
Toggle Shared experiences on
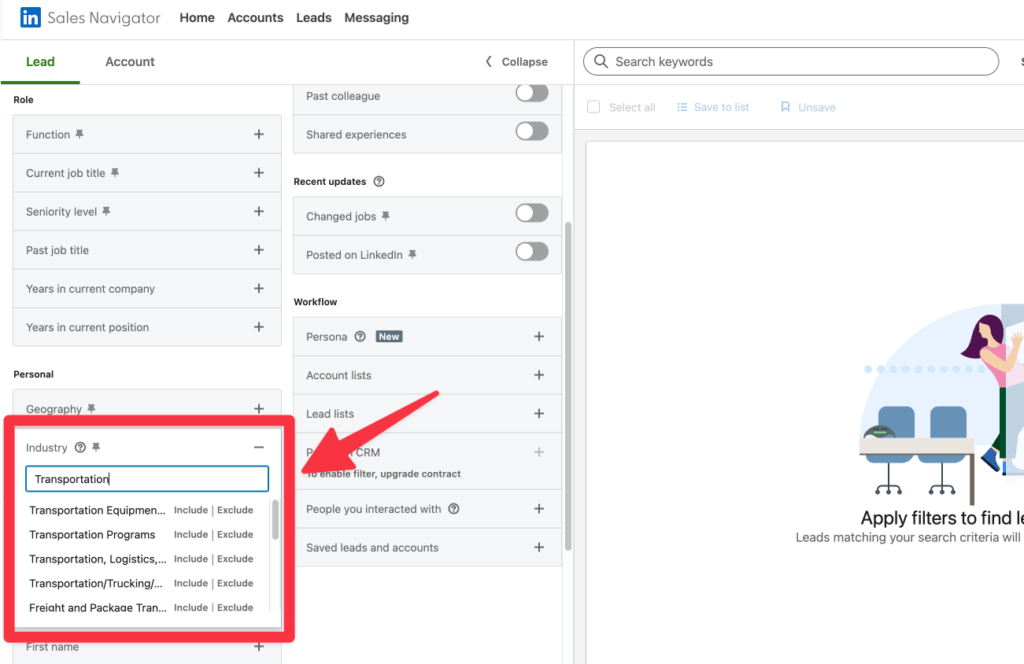[x=531, y=131]
